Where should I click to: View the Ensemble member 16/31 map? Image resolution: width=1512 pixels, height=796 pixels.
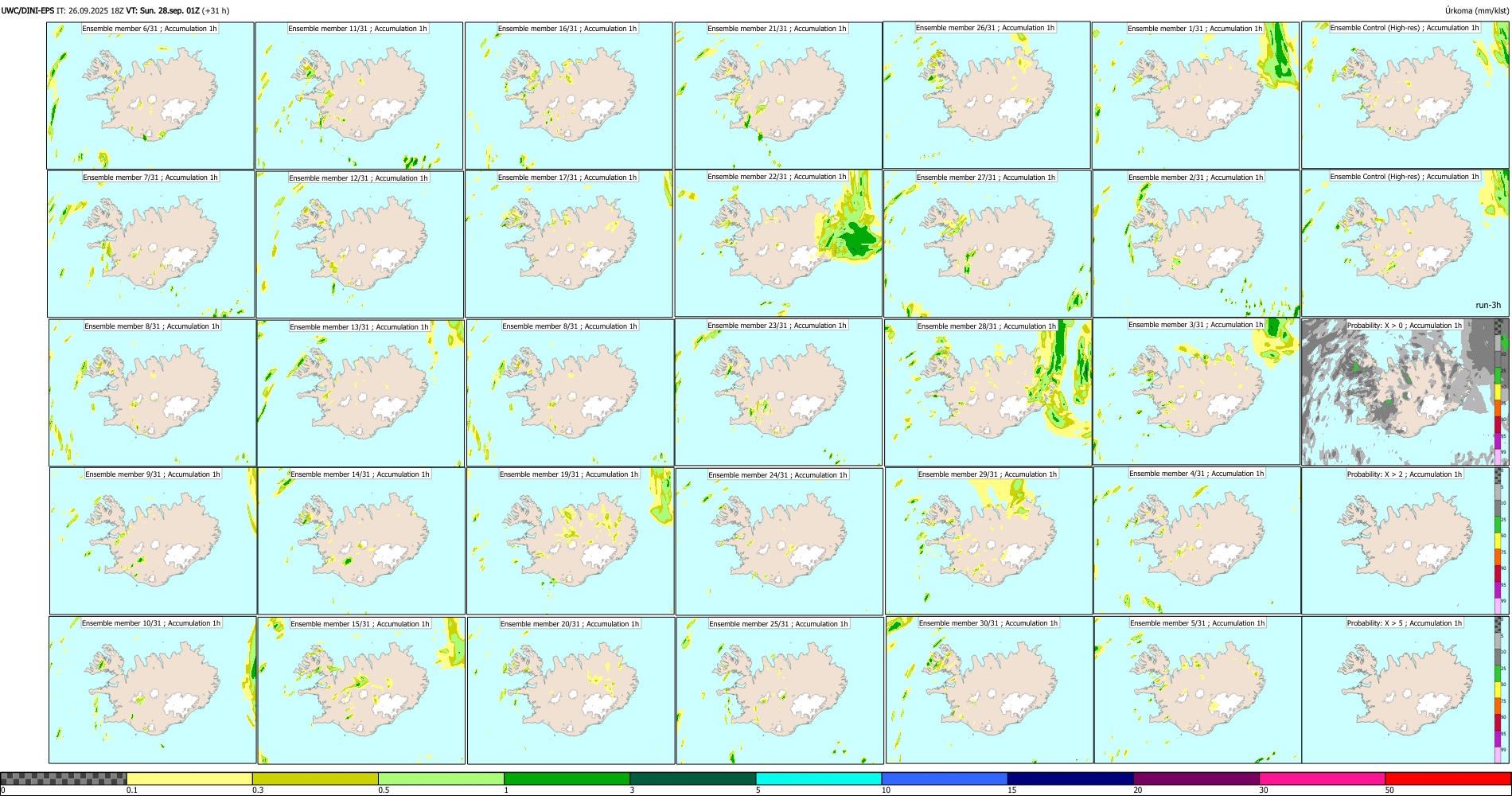[569, 96]
